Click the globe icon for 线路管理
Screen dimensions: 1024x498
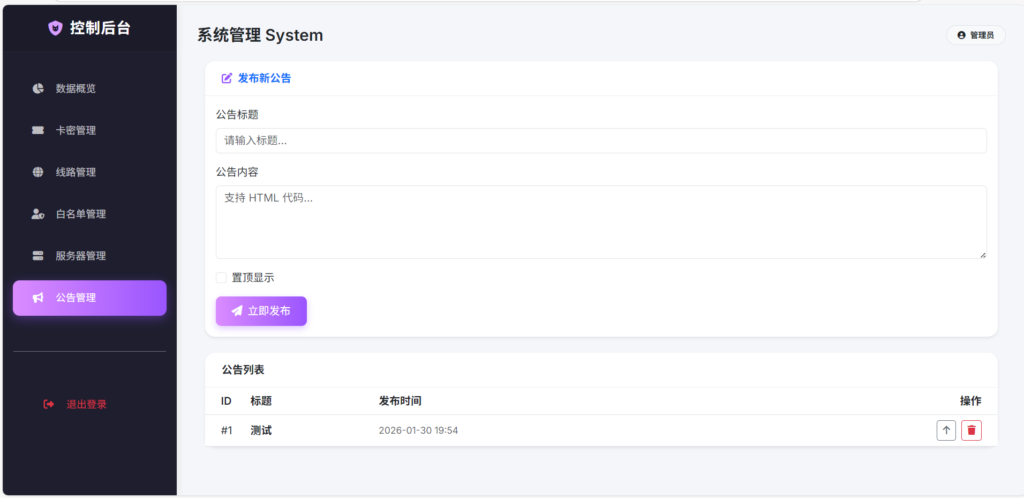tap(38, 172)
